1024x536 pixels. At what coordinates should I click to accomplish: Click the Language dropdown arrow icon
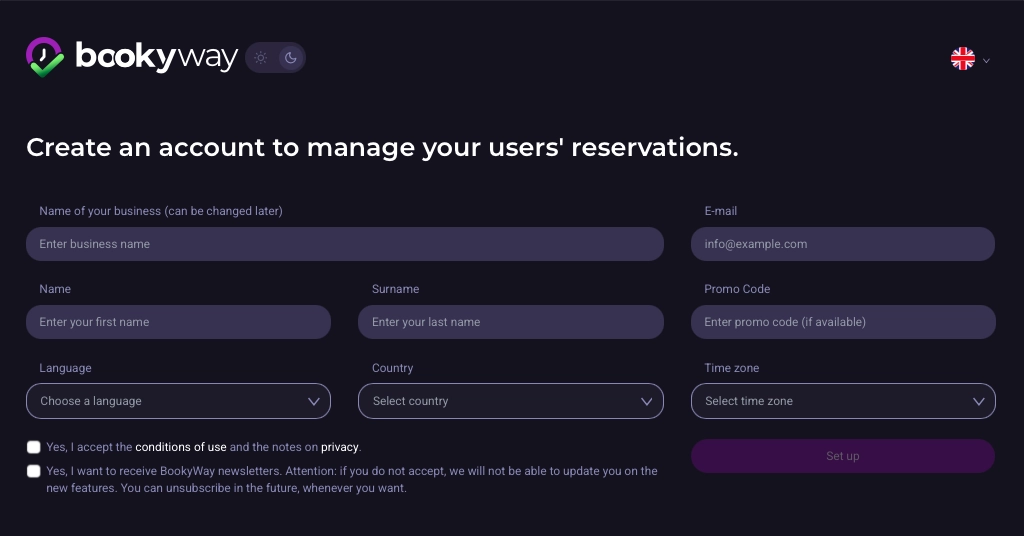point(314,401)
